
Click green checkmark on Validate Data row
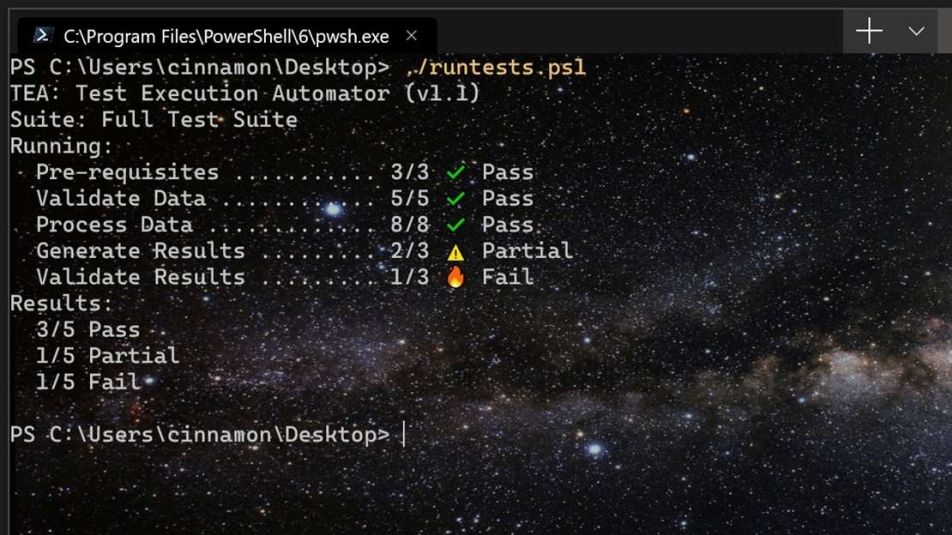coord(456,199)
